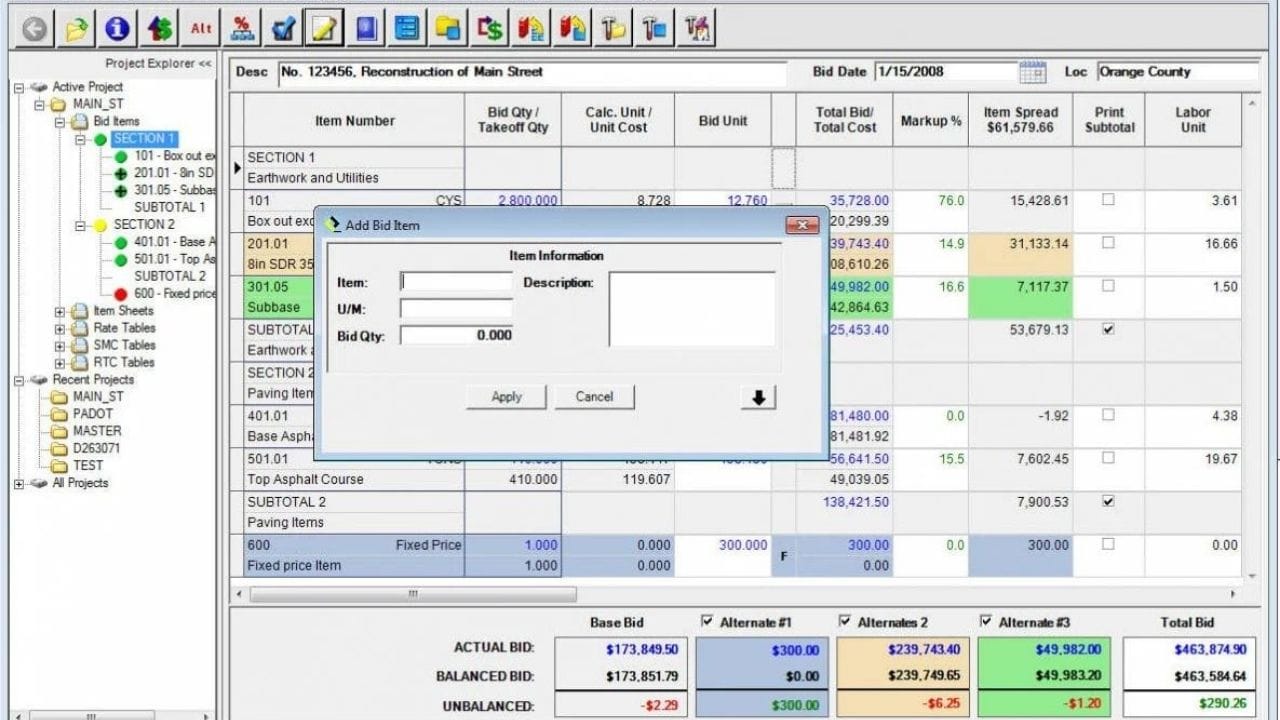The height and width of the screenshot is (720, 1280).
Task: Expand the All Projects node
Action: [18, 483]
